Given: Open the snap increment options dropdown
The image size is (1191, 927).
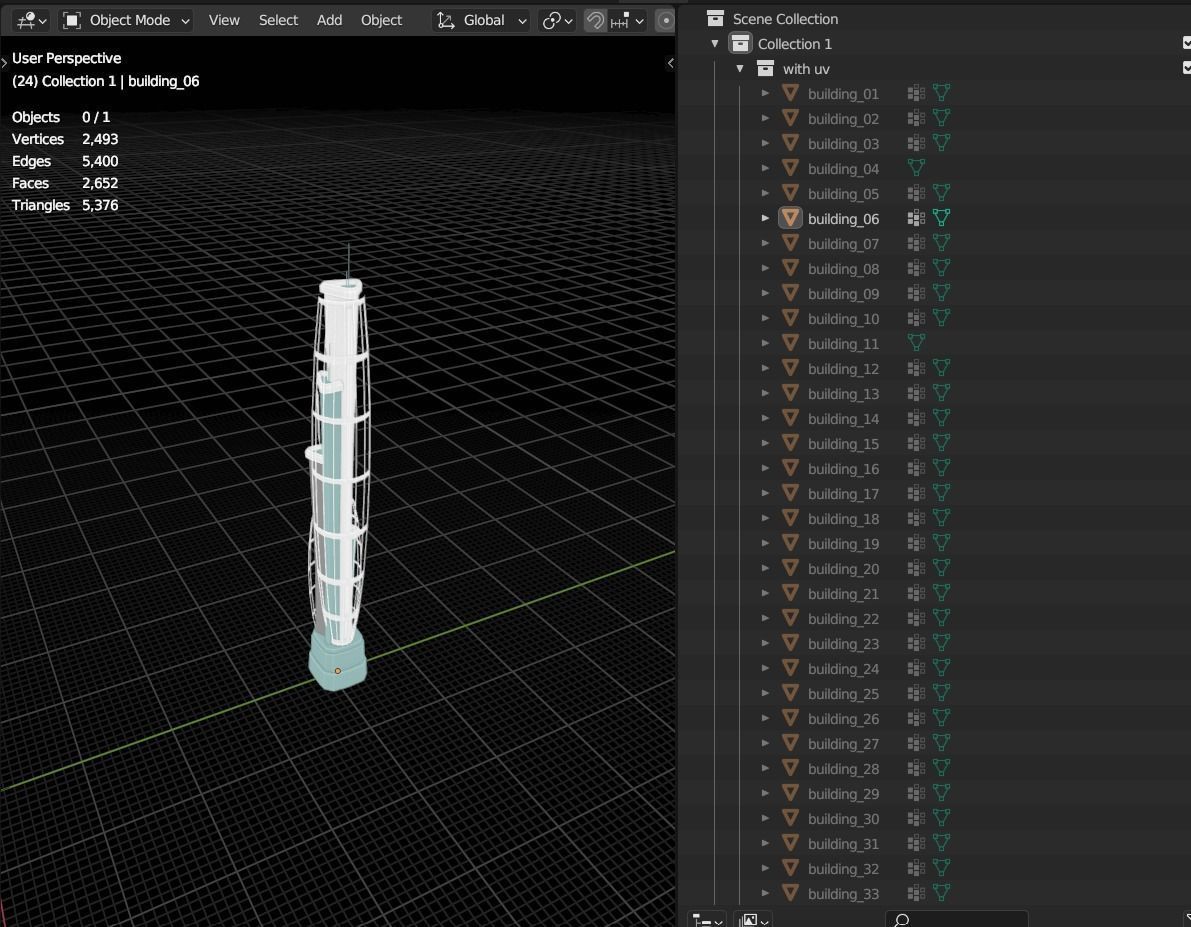Looking at the screenshot, I should tap(628, 21).
